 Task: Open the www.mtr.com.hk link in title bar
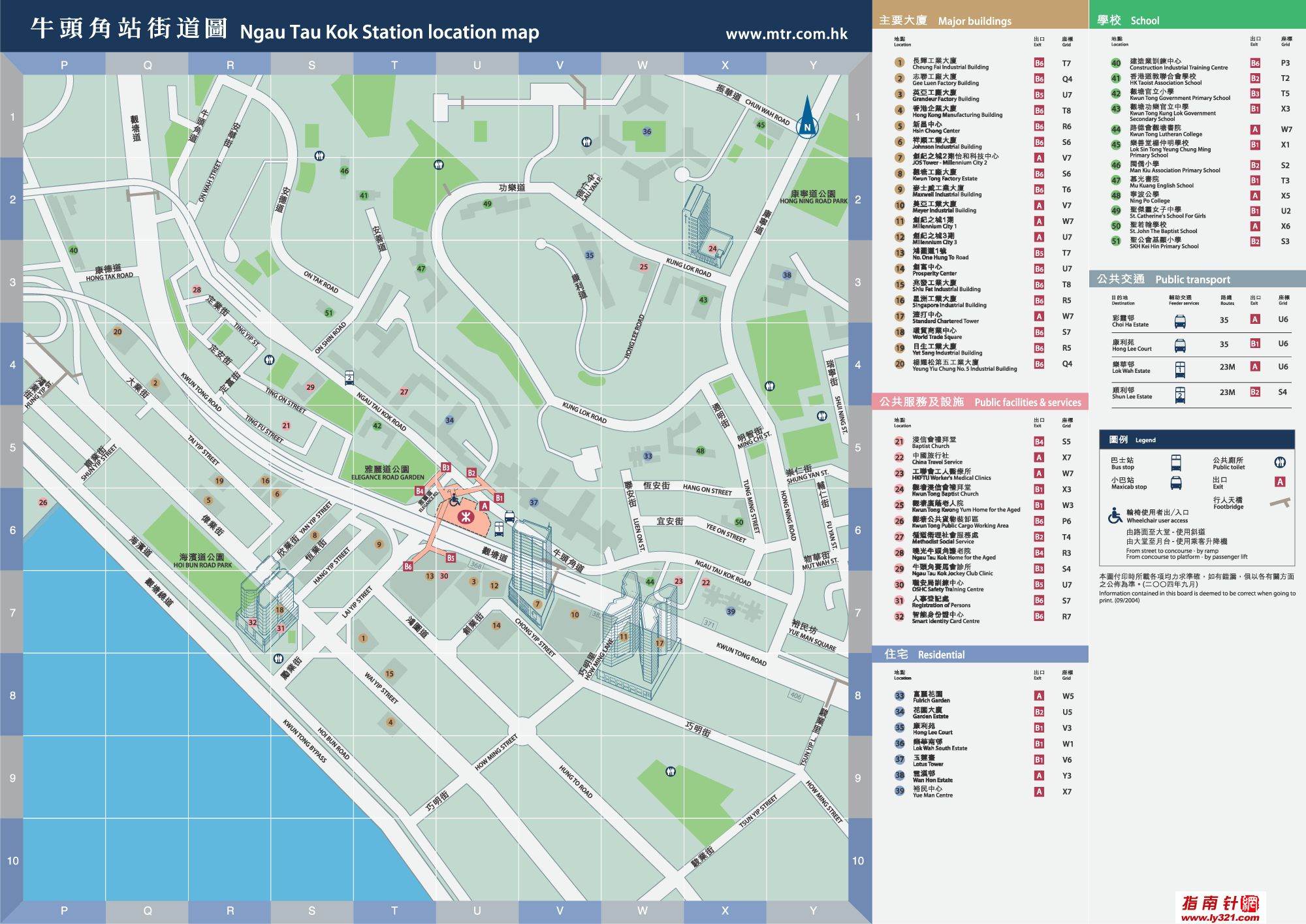pyautogui.click(x=786, y=34)
